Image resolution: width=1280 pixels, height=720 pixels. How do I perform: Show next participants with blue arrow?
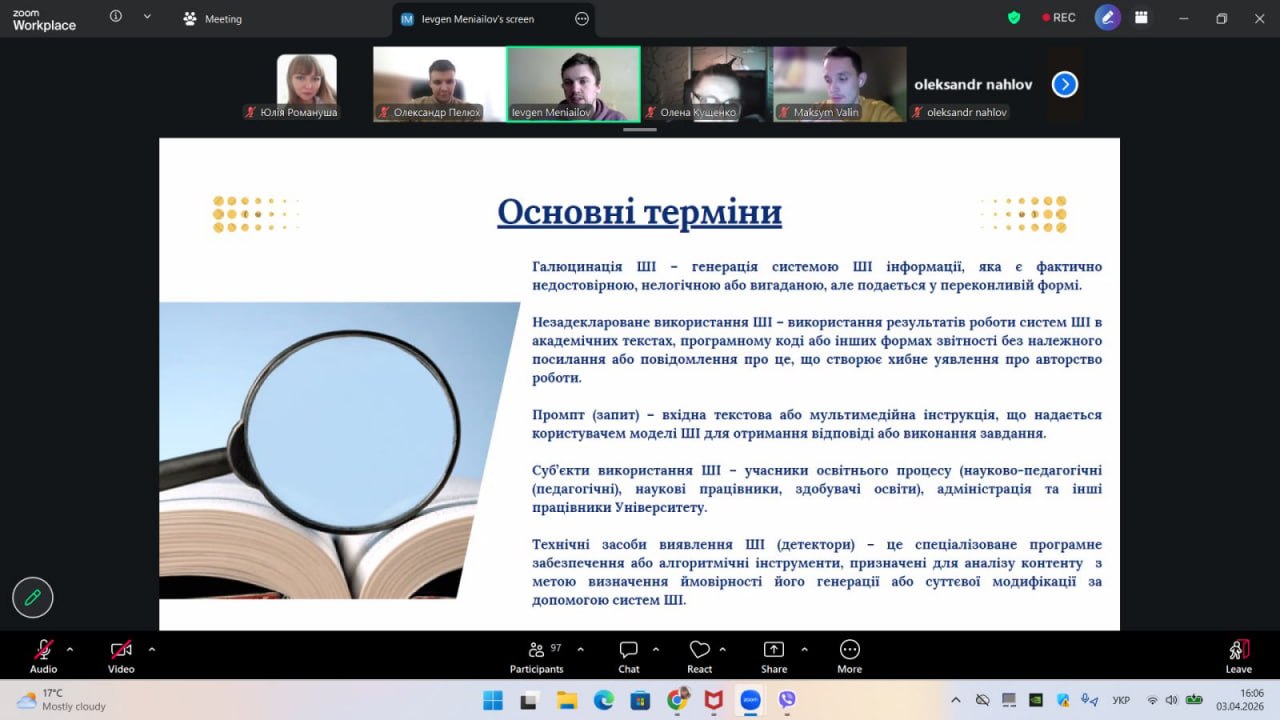(x=1065, y=85)
